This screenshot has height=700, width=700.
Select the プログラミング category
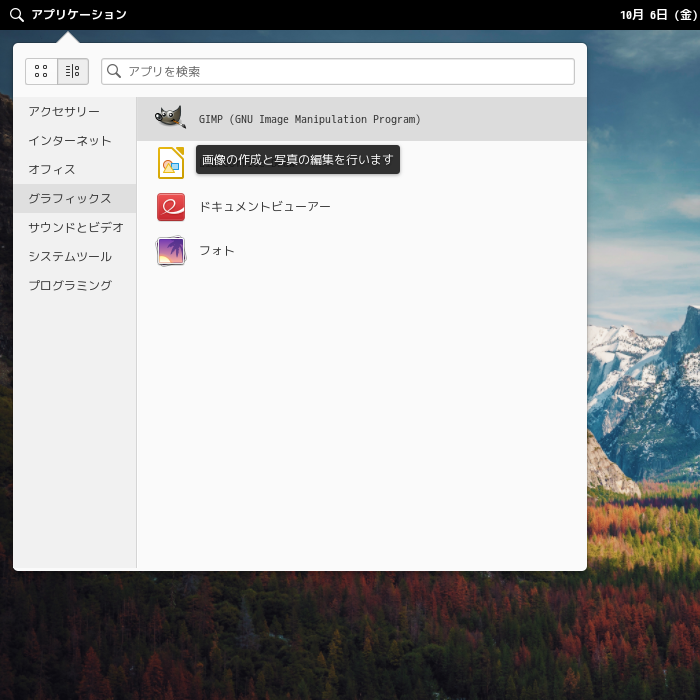75,286
